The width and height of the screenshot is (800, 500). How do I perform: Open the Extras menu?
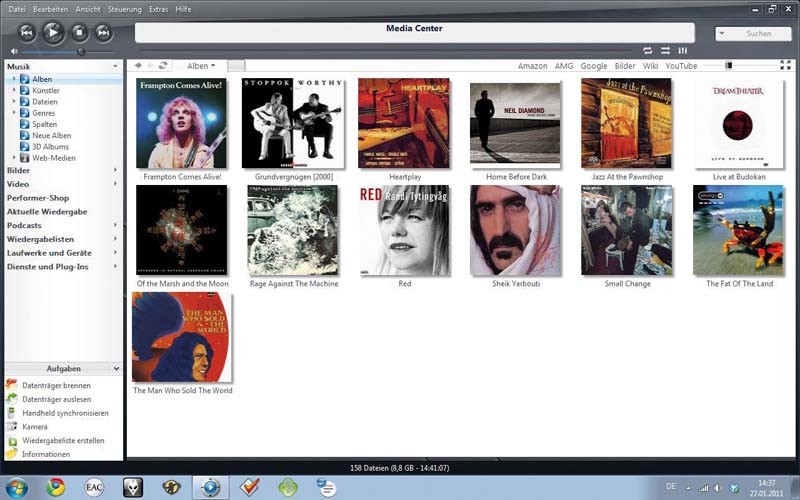tap(159, 9)
